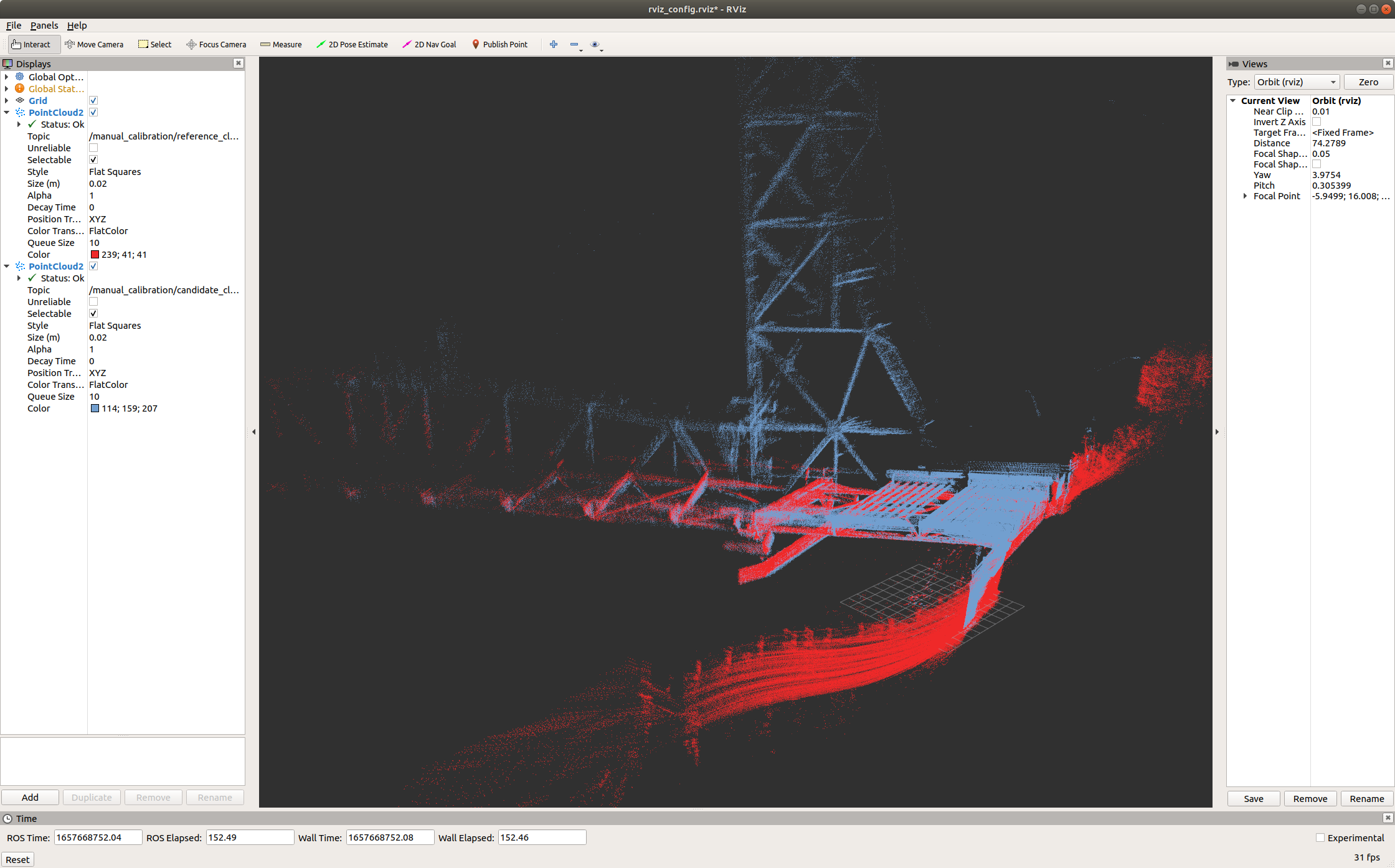Viewport: 1395px width, 868px height.
Task: Enable Grid display checkbox
Action: coord(92,100)
